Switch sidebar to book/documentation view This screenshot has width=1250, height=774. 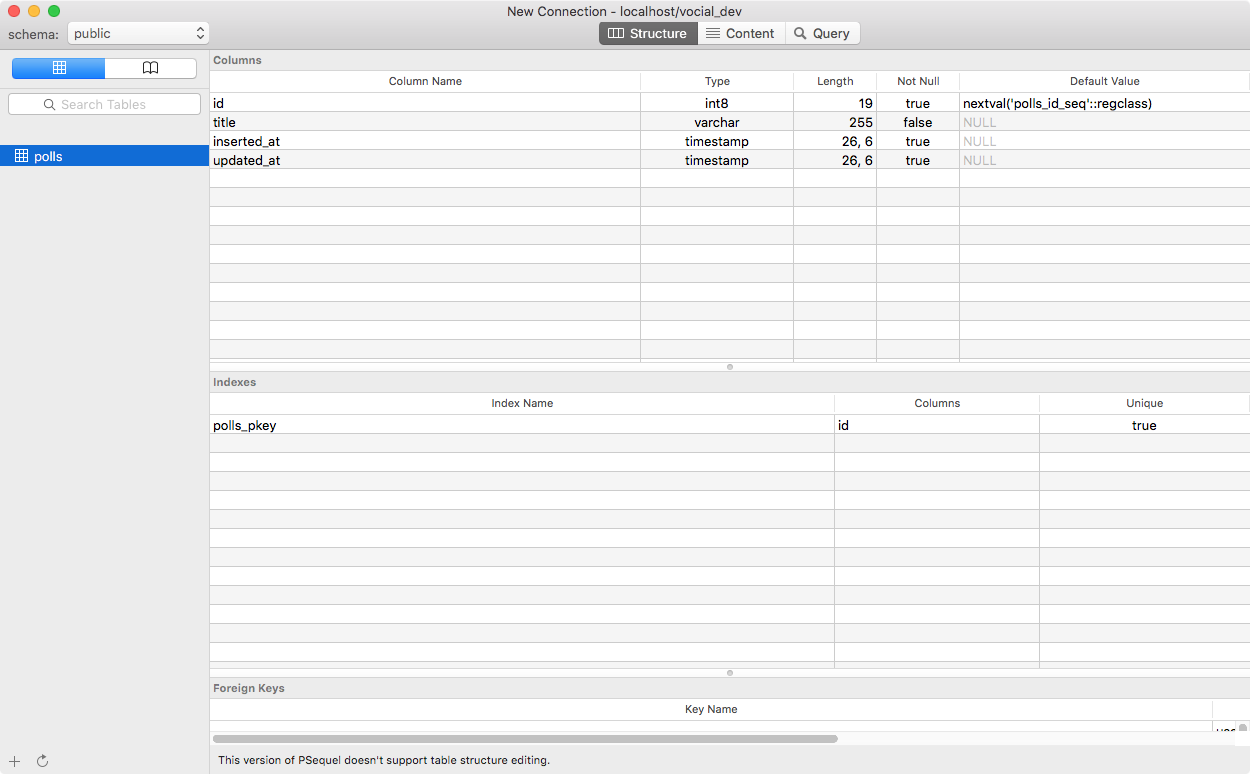150,68
